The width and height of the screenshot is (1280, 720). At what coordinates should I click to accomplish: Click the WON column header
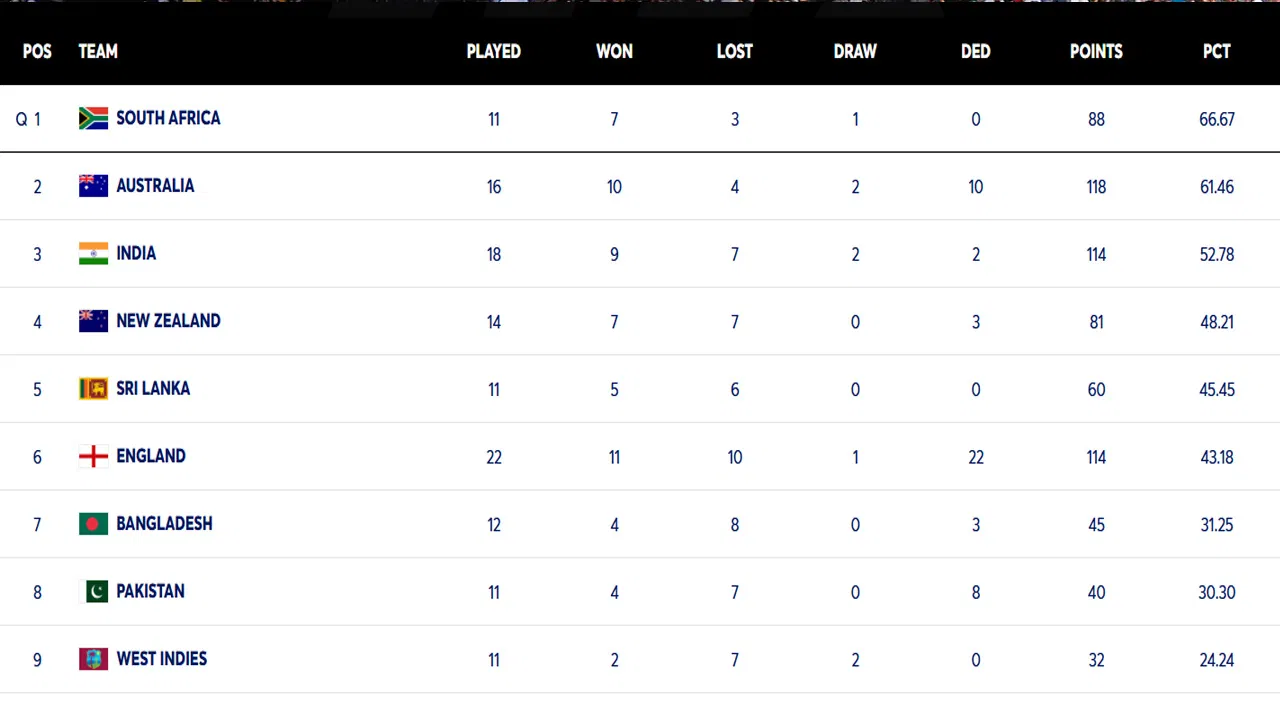tap(614, 51)
